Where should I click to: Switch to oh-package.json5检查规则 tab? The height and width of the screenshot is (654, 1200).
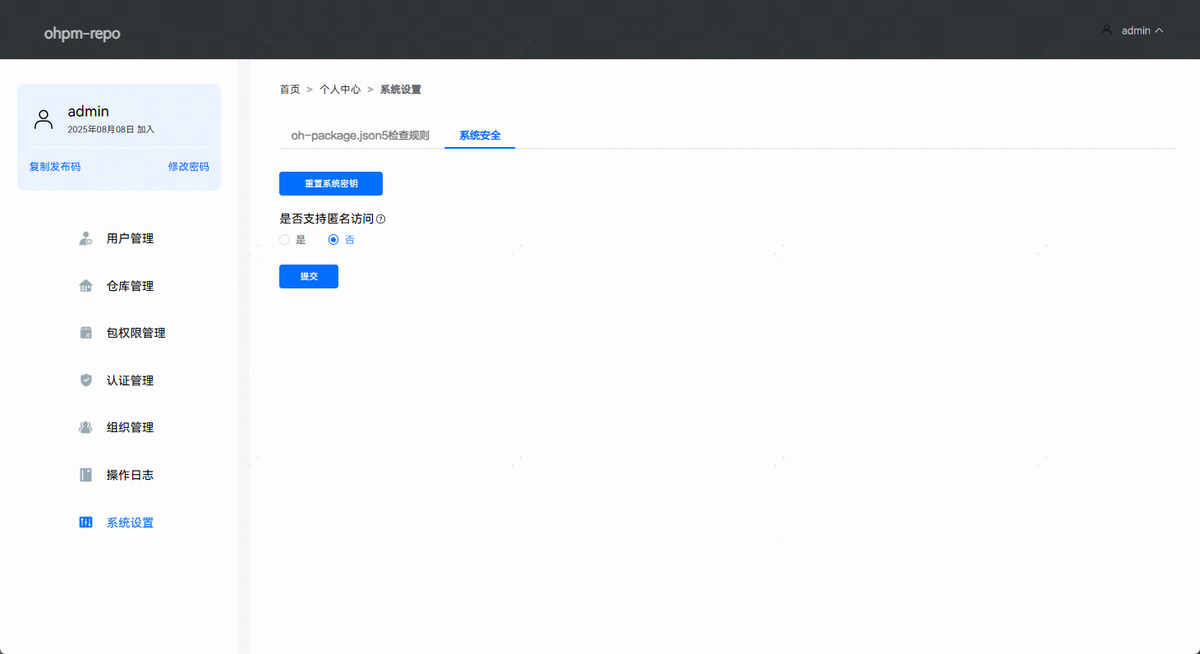point(360,135)
